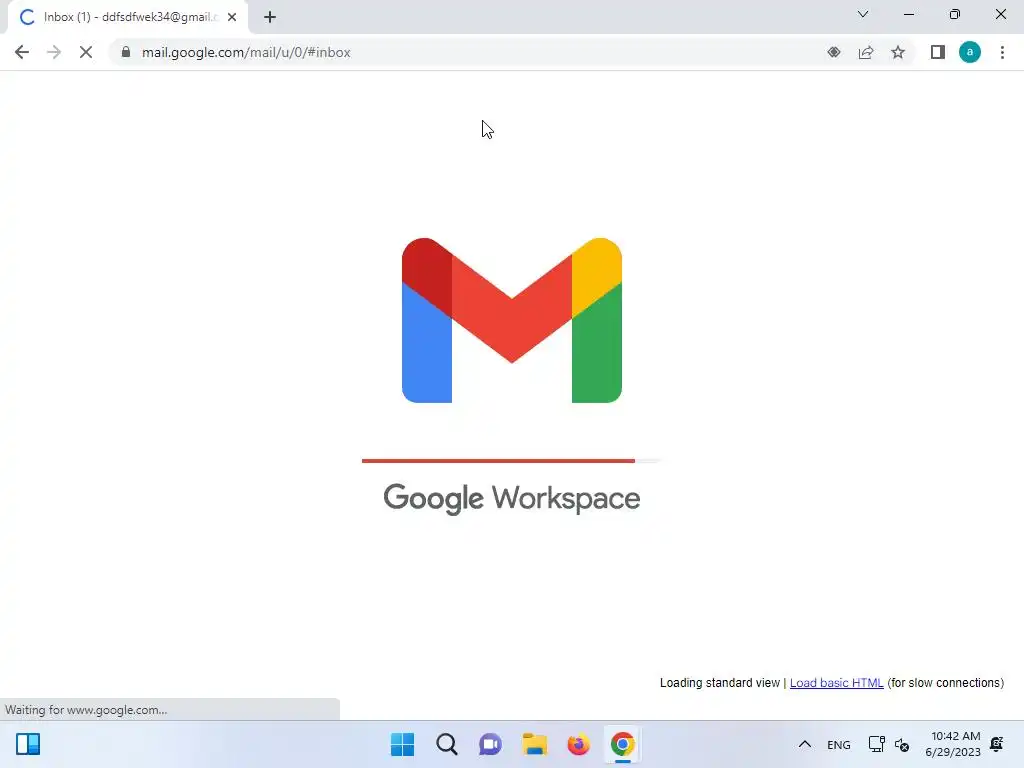Restore down the Chrome window
This screenshot has height=768, width=1024.
(955, 14)
